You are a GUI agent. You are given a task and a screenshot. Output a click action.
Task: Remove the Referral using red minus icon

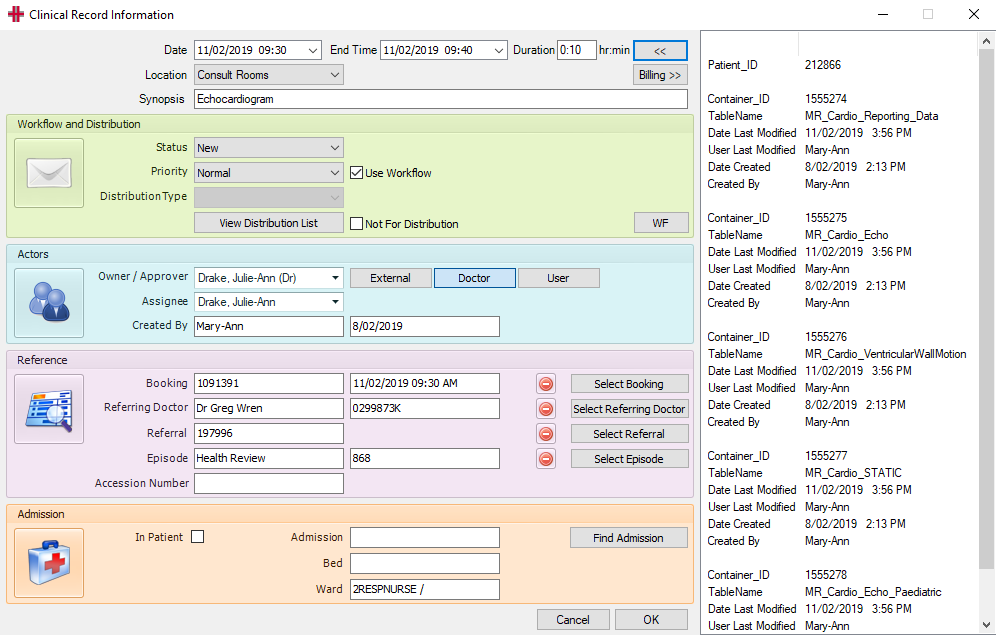point(546,434)
